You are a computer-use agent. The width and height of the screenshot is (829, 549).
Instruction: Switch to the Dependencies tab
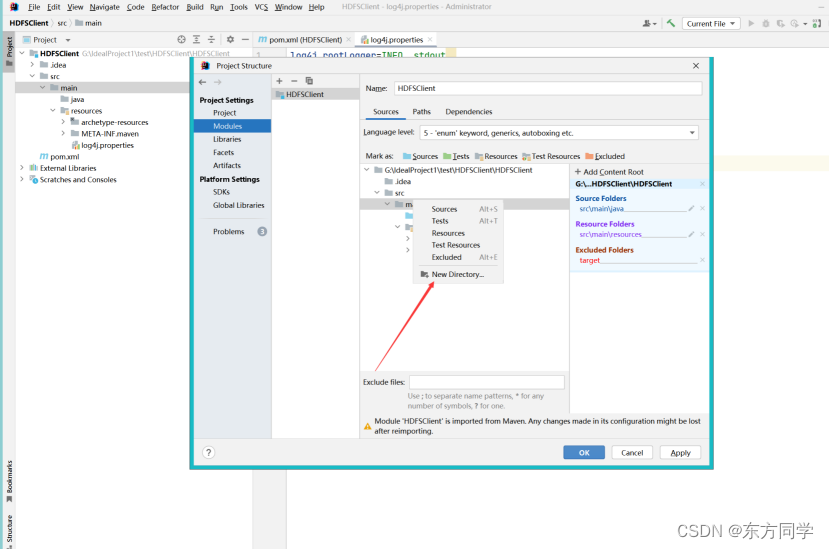point(468,112)
